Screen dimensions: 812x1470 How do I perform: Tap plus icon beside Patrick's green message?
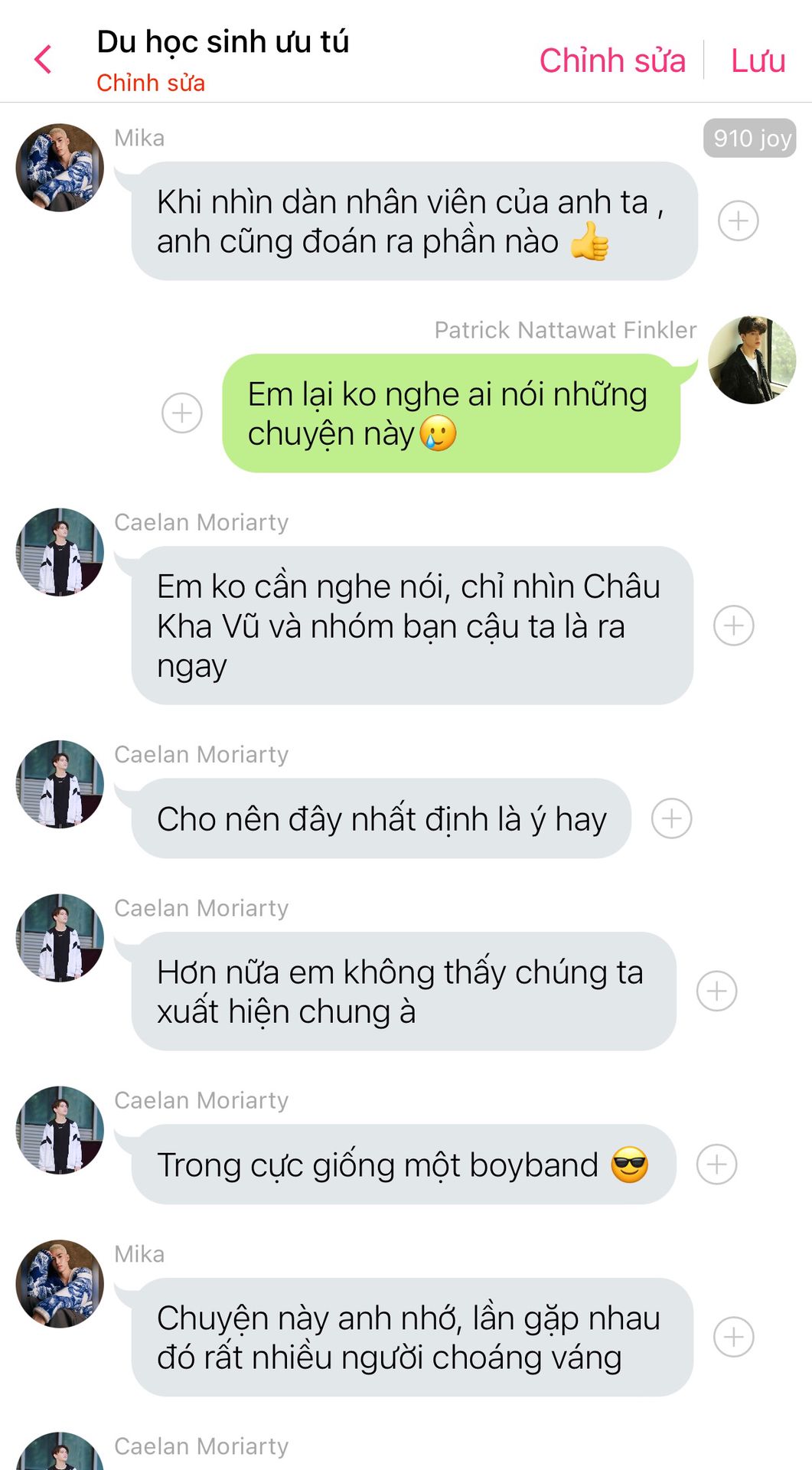tap(182, 413)
